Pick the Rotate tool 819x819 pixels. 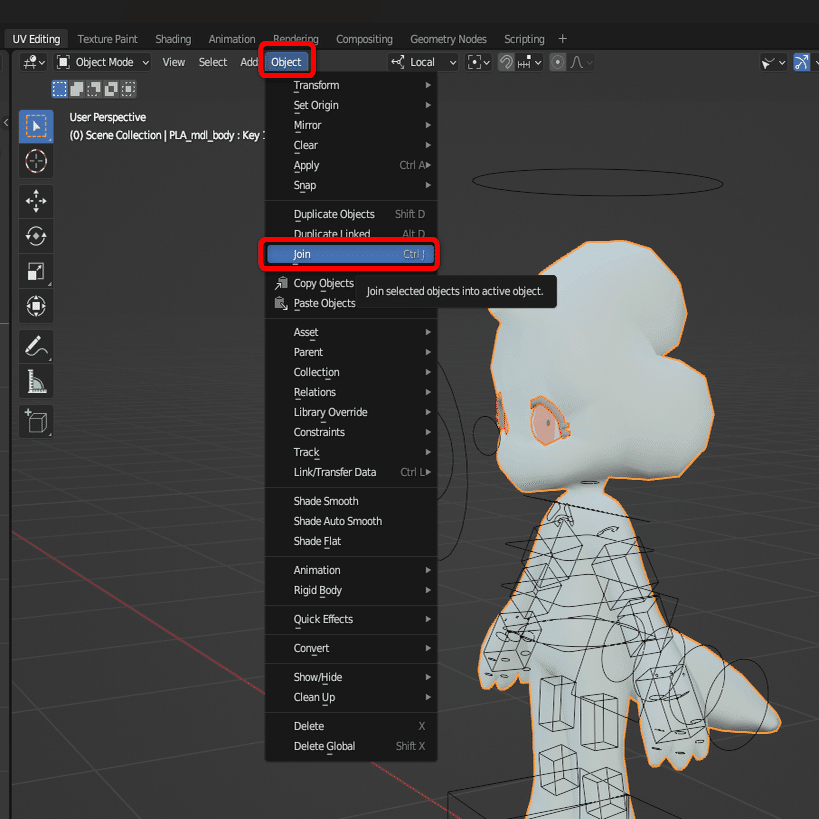[x=36, y=236]
